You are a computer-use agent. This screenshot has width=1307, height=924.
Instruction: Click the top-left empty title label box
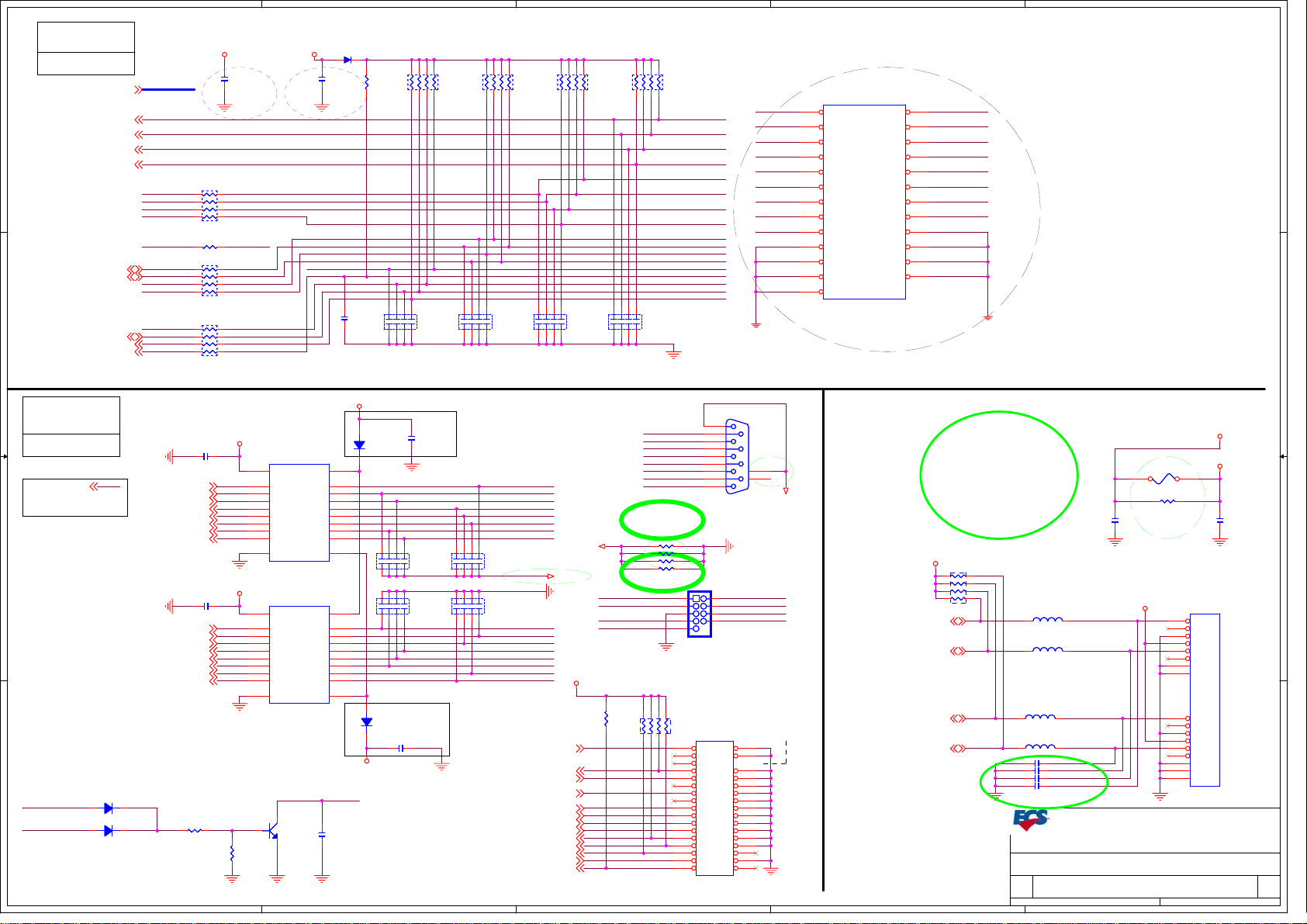(86, 48)
